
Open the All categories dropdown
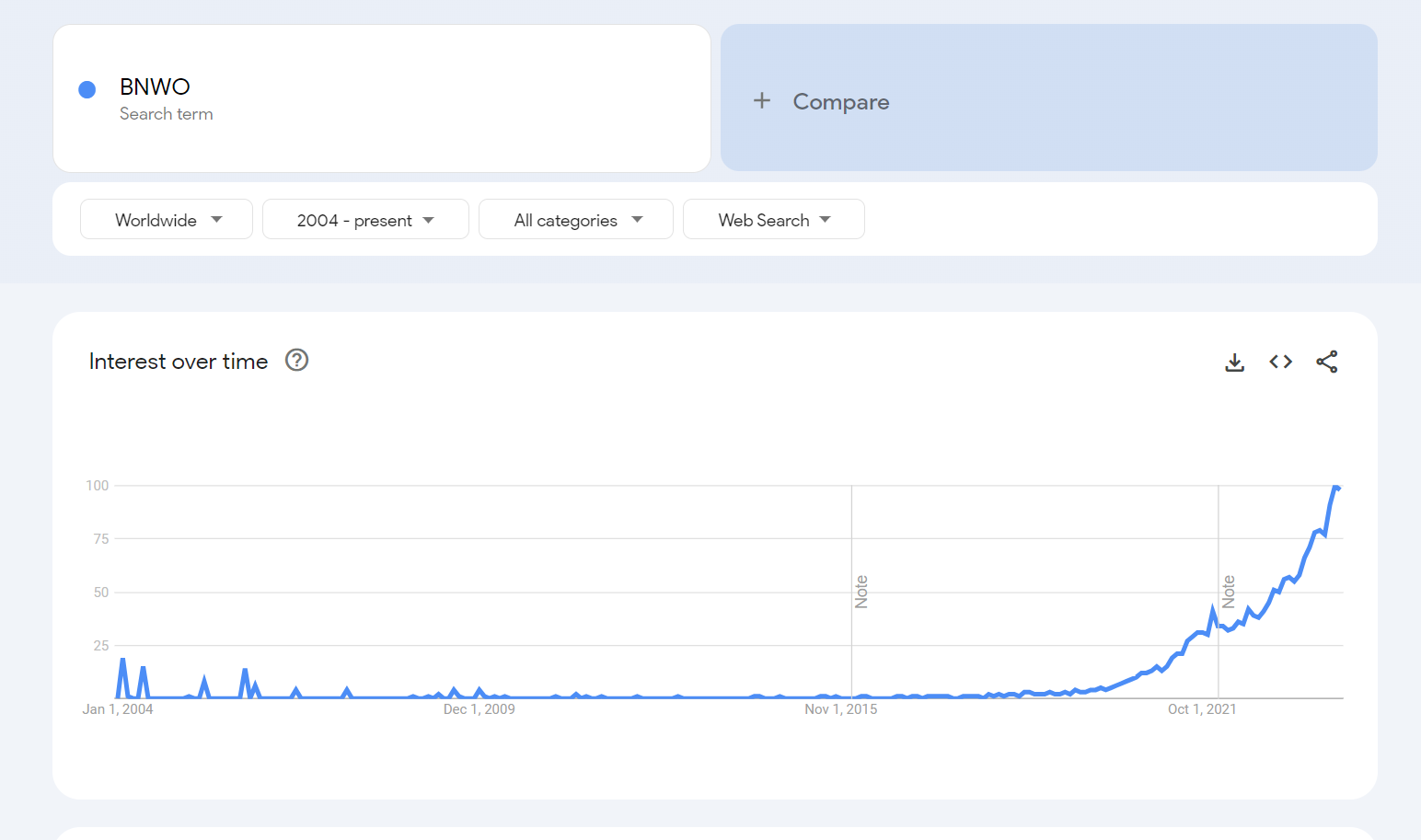(576, 220)
